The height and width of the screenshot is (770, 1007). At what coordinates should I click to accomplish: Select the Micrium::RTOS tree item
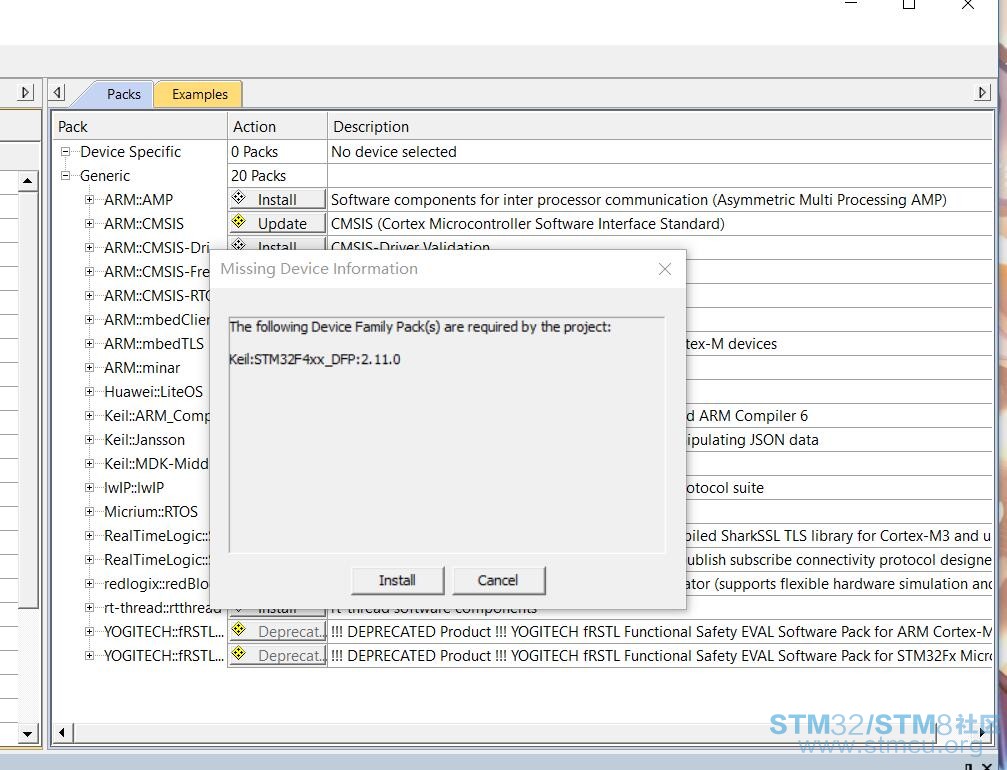click(151, 512)
